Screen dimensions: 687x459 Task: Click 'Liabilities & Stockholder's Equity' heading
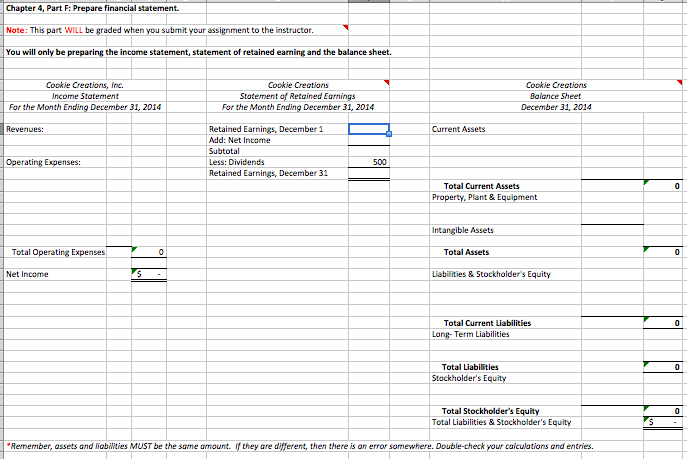pos(491,274)
